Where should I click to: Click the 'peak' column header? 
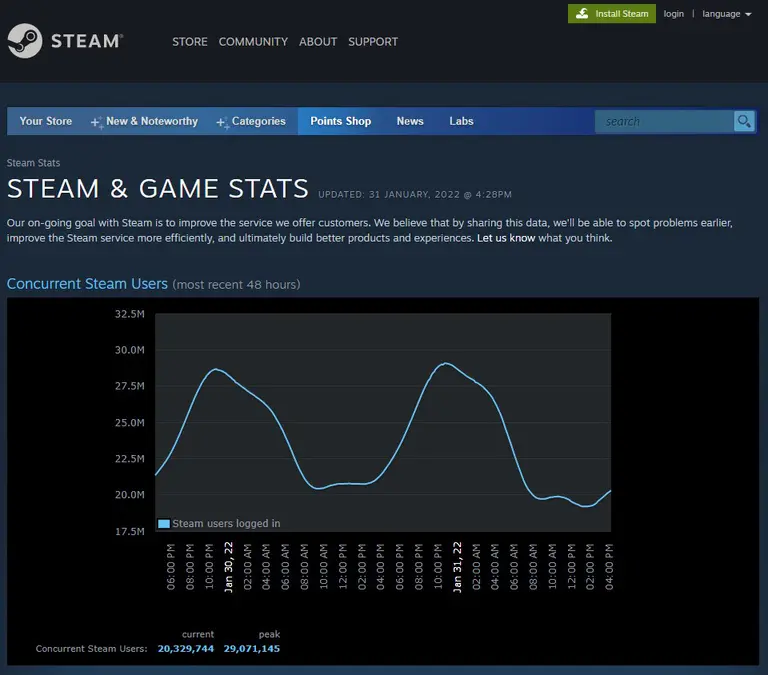tap(269, 634)
